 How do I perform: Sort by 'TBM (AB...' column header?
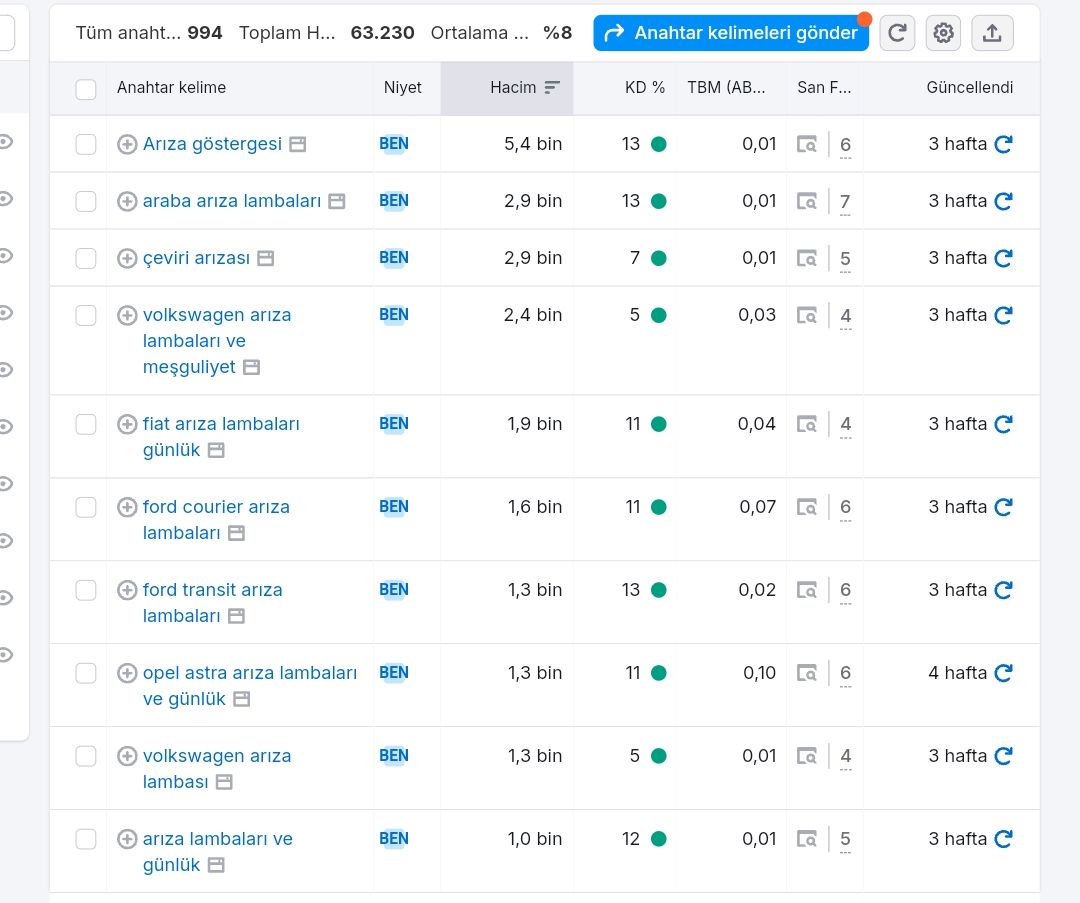(726, 87)
